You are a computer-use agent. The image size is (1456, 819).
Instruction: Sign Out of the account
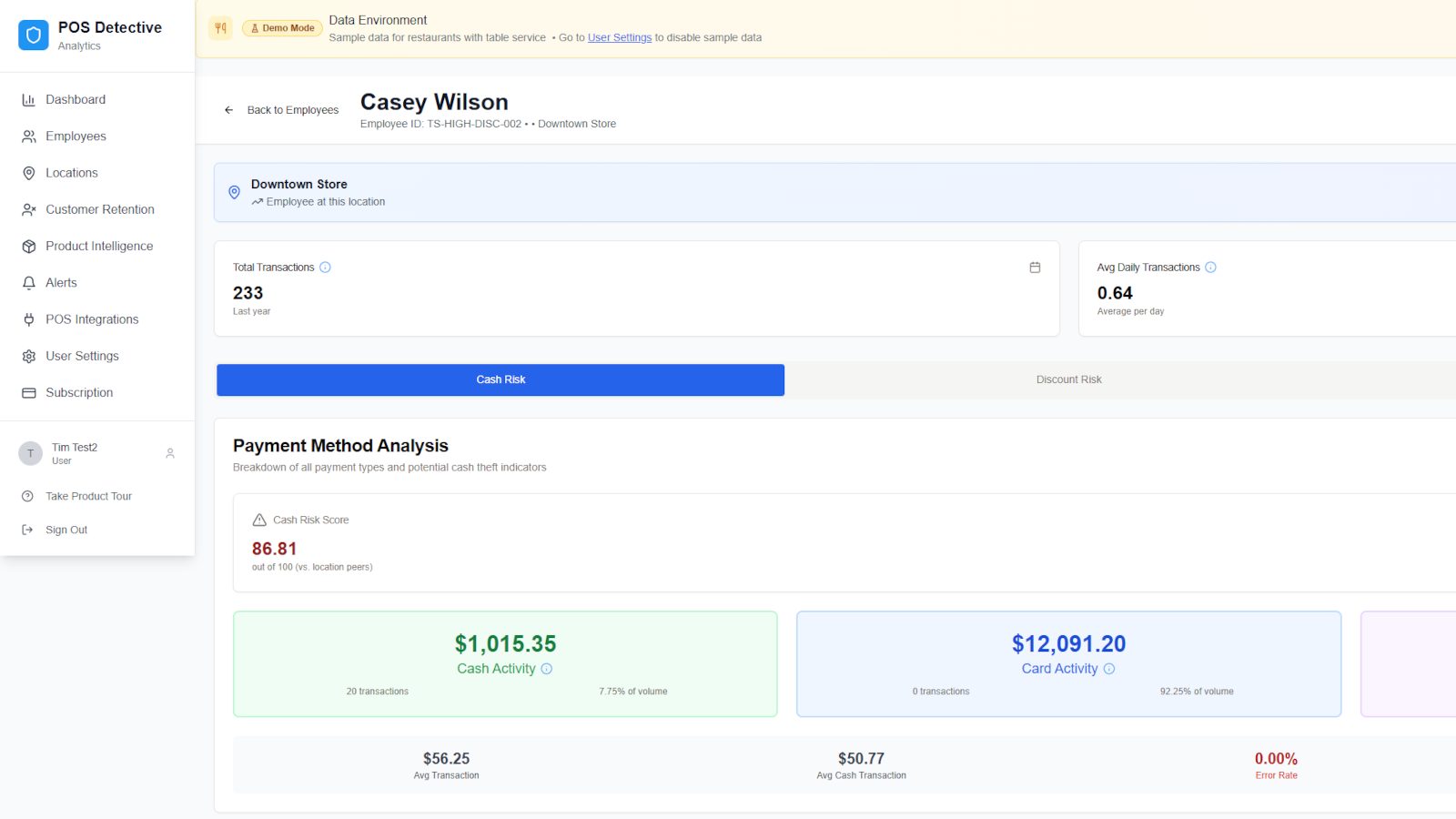[66, 530]
